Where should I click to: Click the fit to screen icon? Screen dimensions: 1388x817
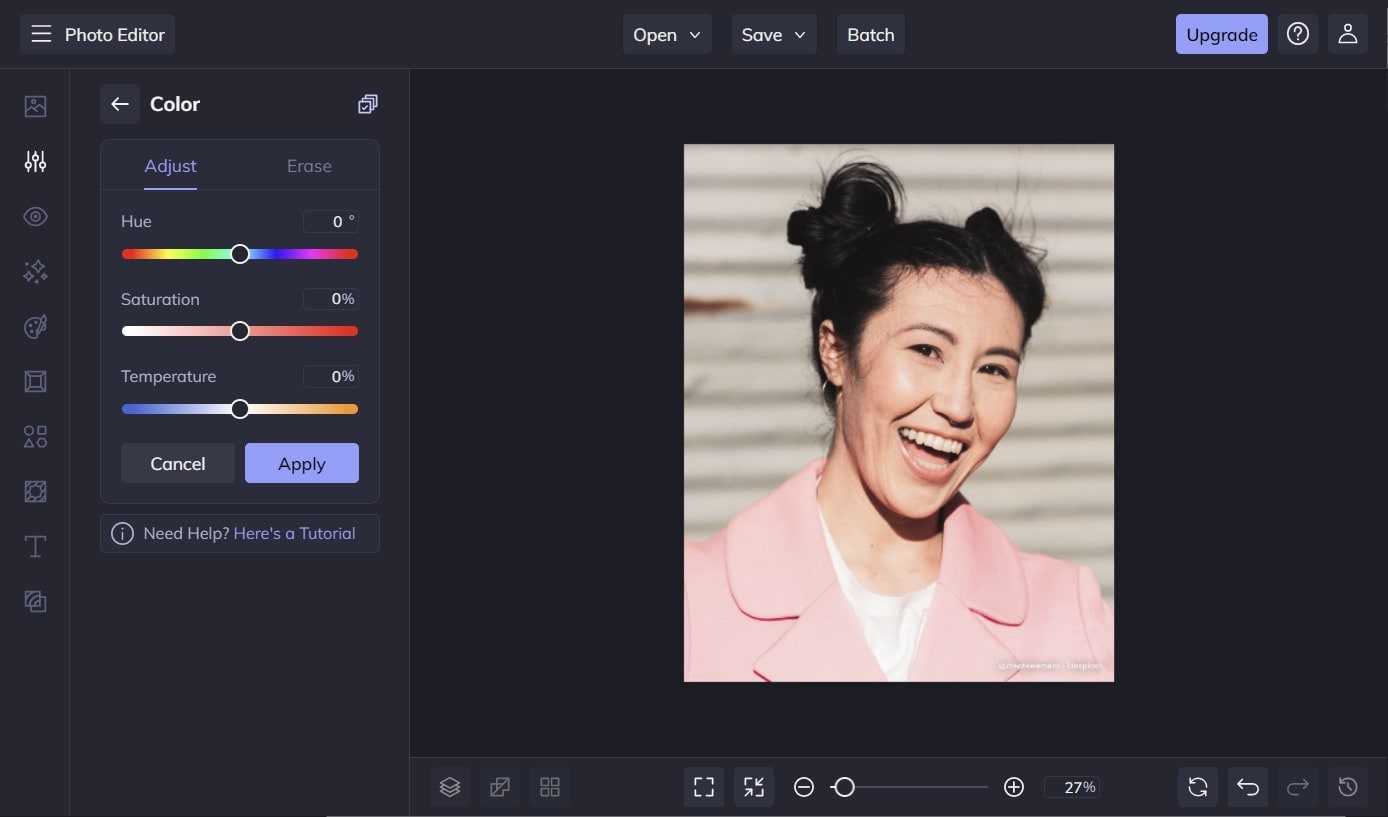704,787
